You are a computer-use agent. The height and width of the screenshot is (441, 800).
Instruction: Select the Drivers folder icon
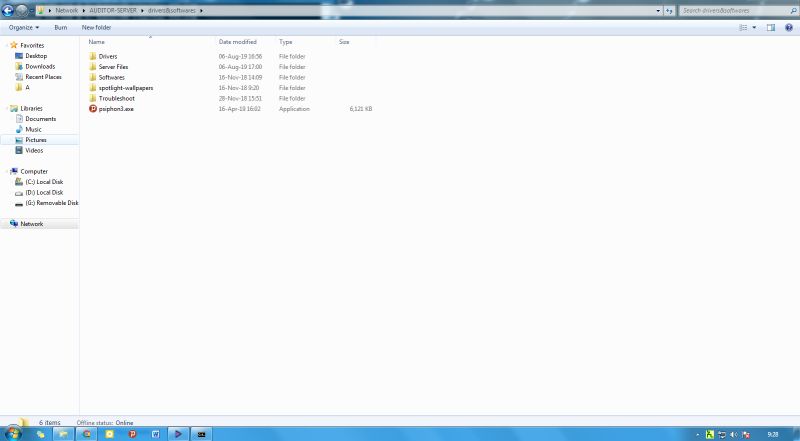[x=92, y=56]
